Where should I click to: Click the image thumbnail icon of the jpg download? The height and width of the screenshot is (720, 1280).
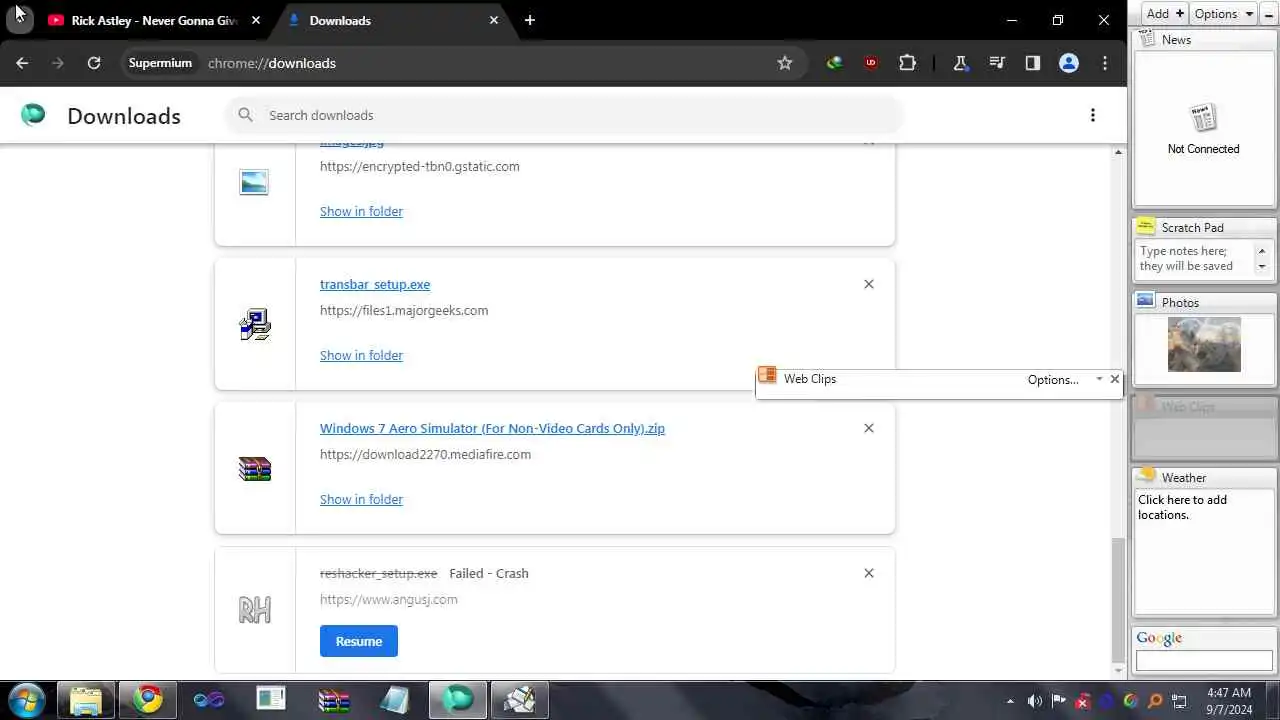(x=254, y=182)
